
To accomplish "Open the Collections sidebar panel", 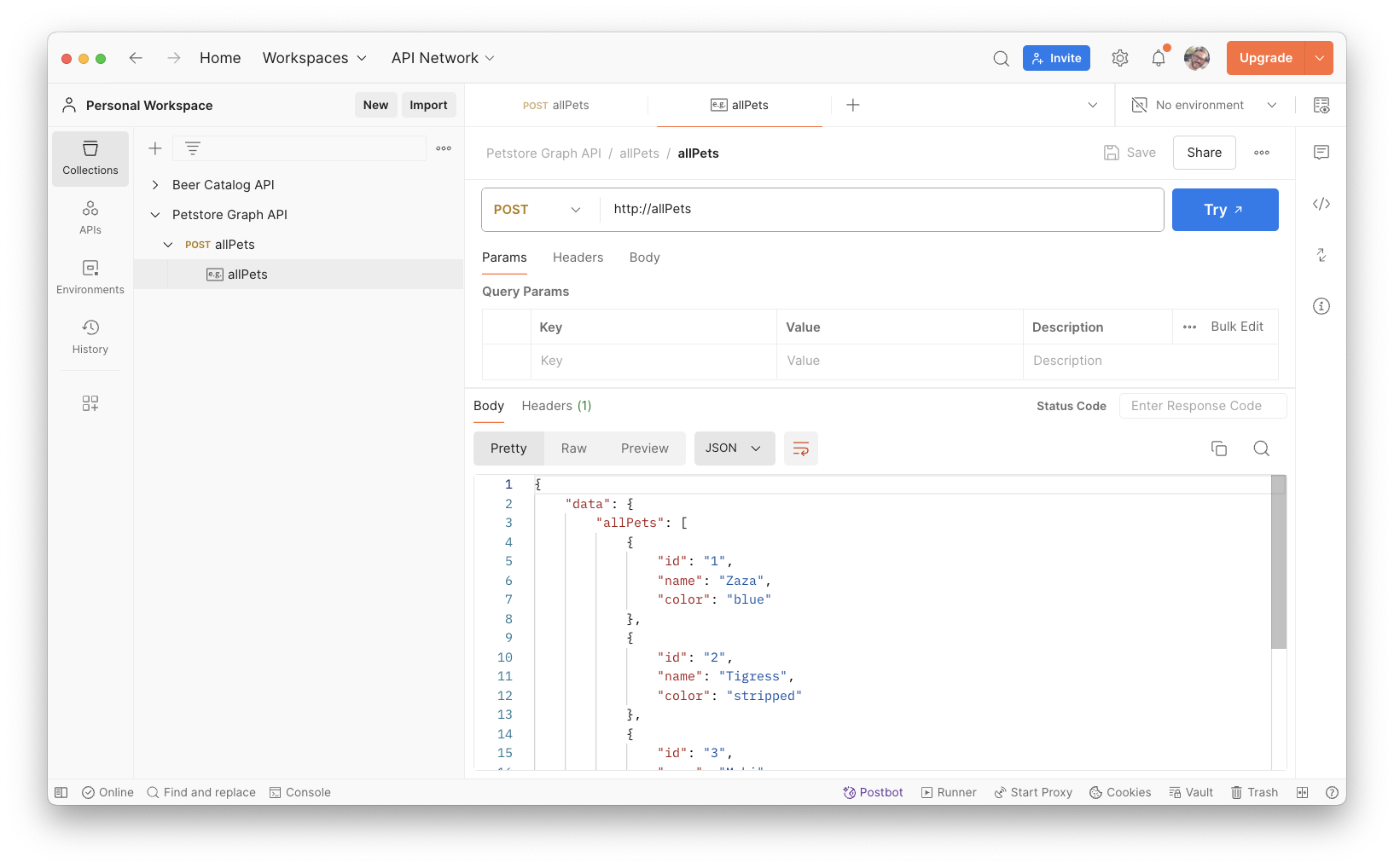I will pos(90,159).
